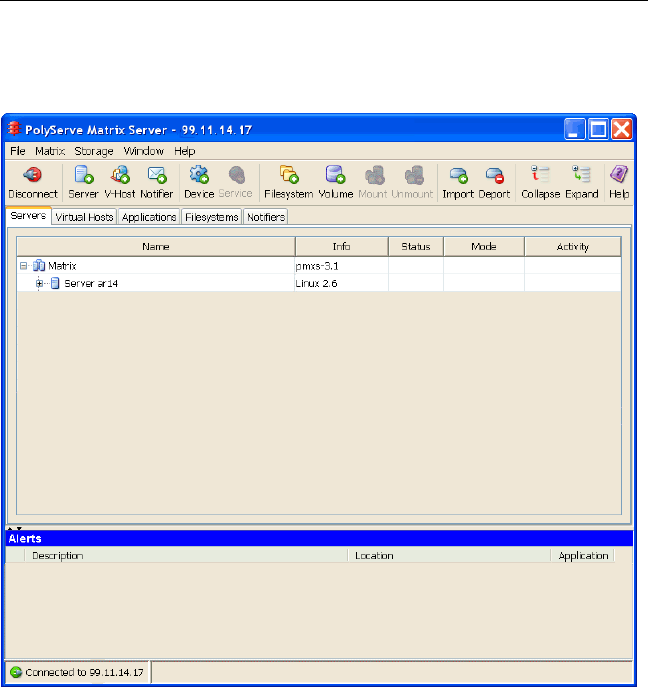This screenshot has height=687, width=648.
Task: Minimize the PolyServe Matrix Server window
Action: click(574, 130)
